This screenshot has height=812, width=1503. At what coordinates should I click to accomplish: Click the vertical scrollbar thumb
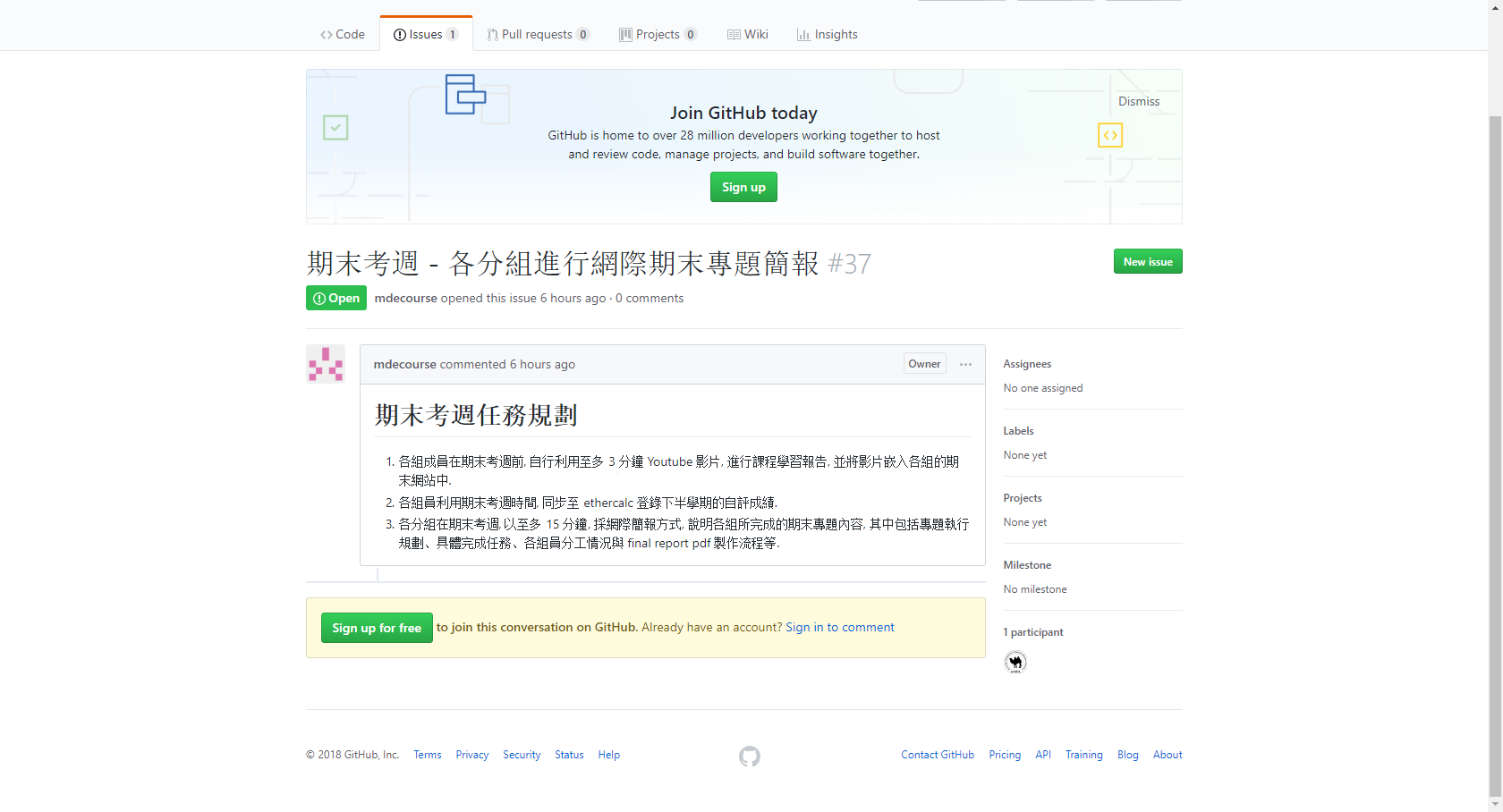click(x=1495, y=455)
